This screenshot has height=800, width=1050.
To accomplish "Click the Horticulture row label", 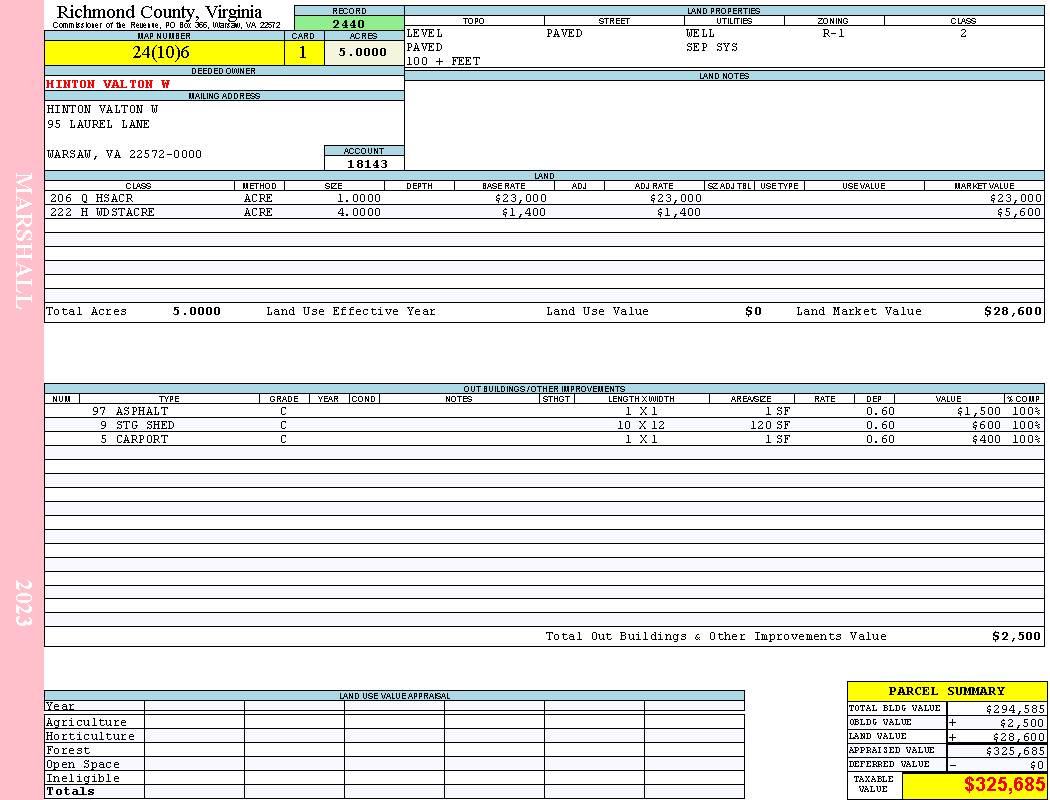I will point(90,736).
